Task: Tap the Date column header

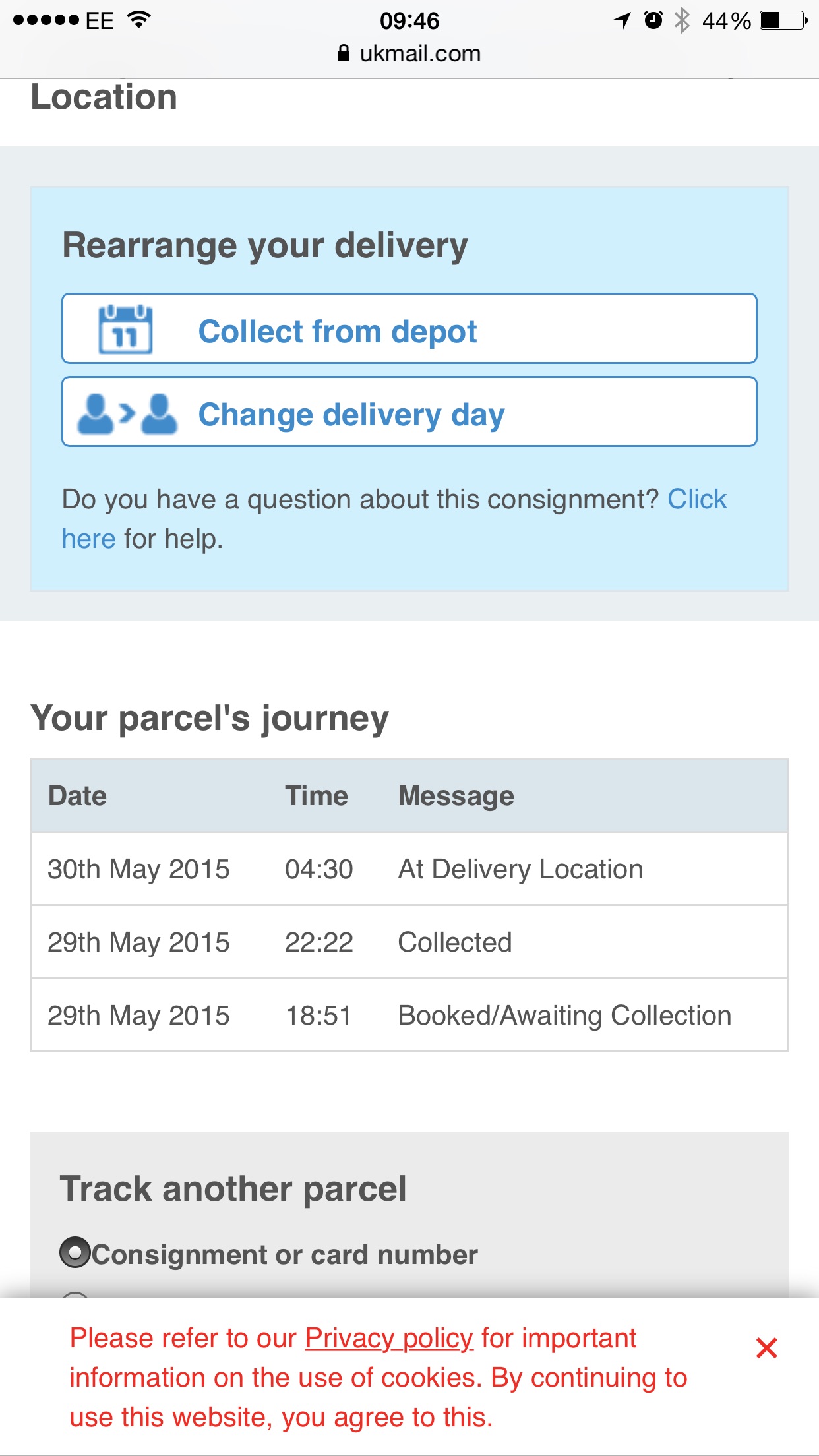Action: [77, 795]
